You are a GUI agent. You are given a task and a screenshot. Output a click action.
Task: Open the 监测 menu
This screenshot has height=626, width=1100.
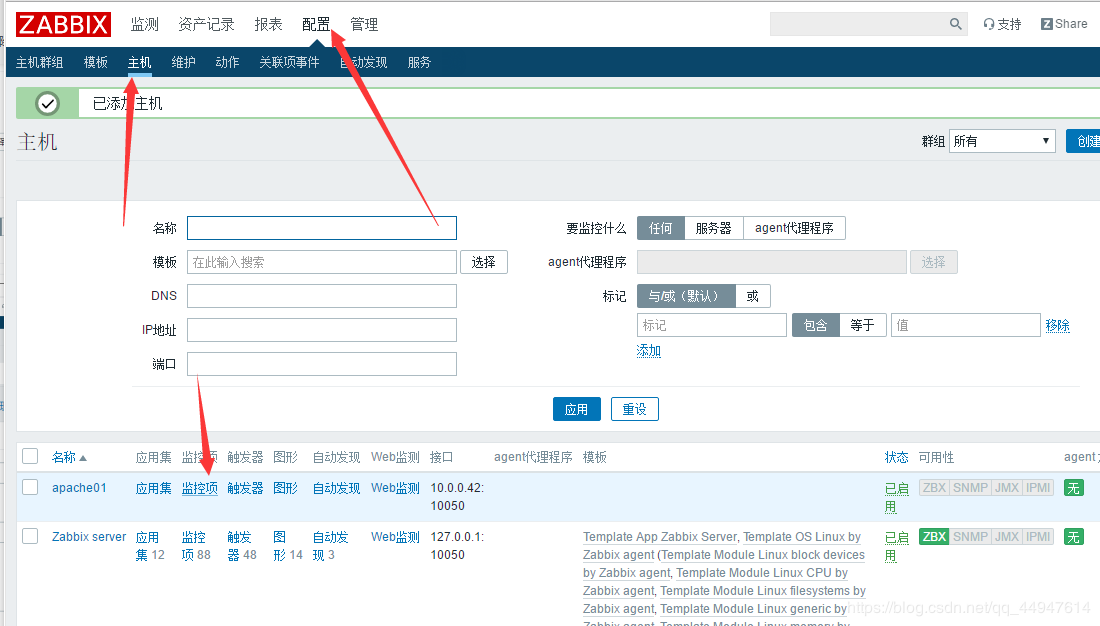tap(145, 25)
